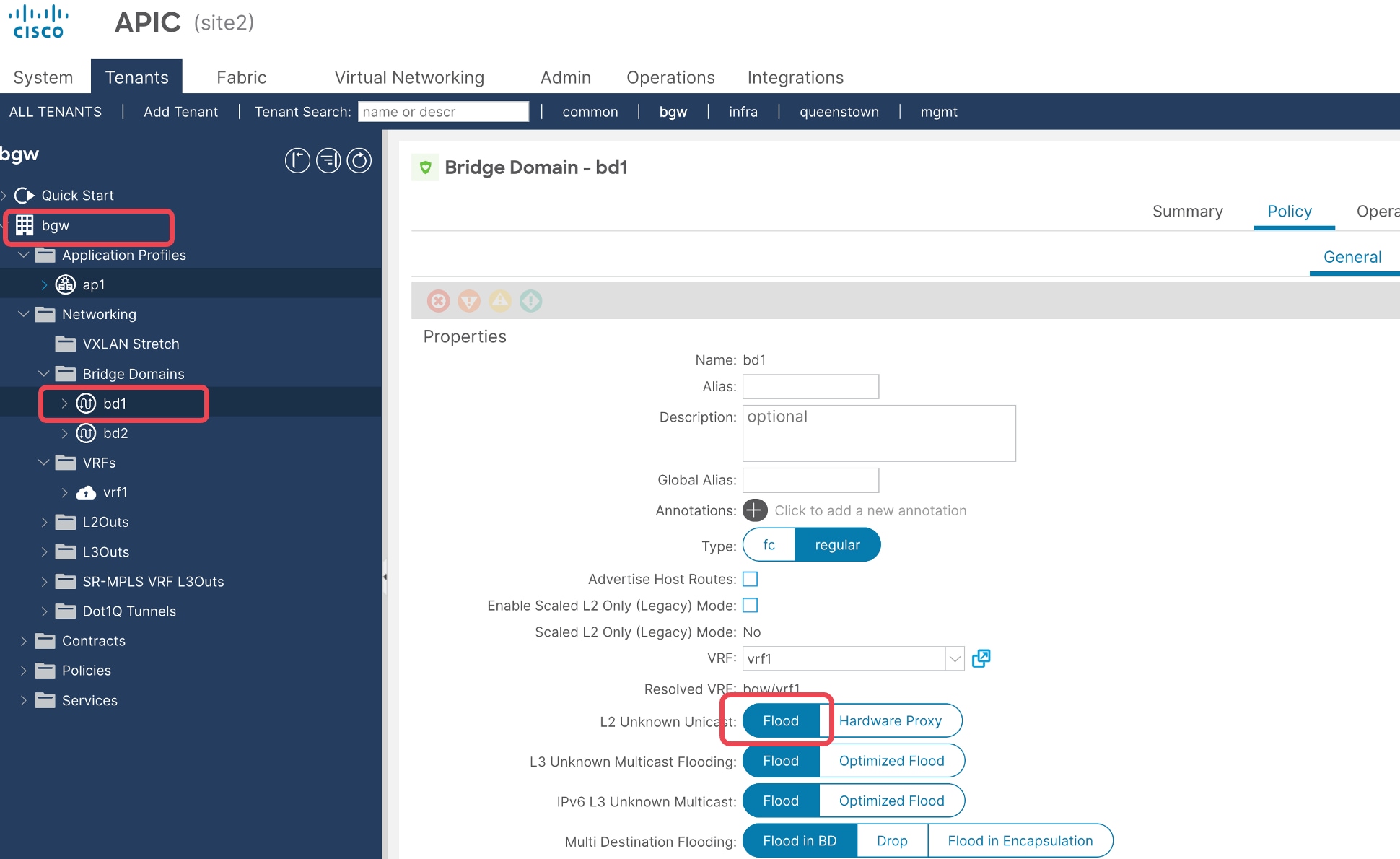The image size is (1400, 859).
Task: Open the VRF dropdown arrow
Action: click(955, 658)
